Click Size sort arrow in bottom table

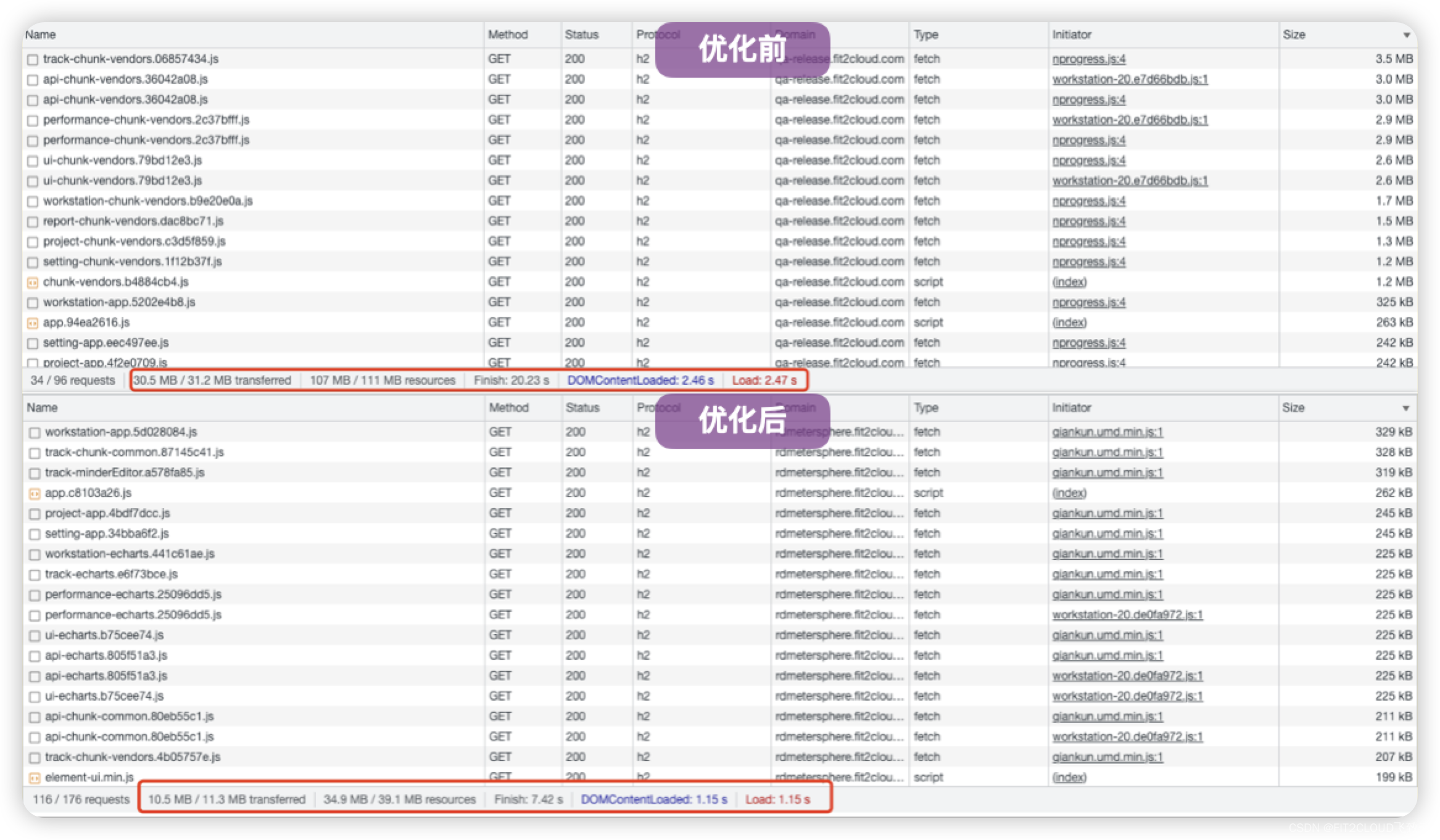coord(1405,408)
